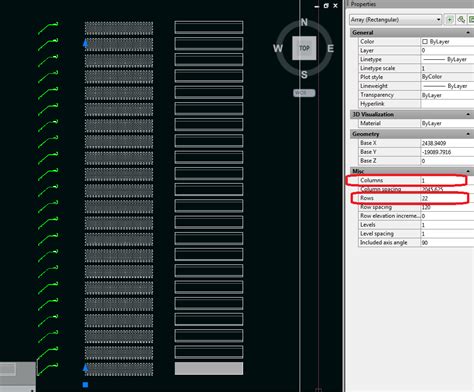This screenshot has width=474, height=392.
Task: Click the blue triangle grip on second array row
Action: pos(86,43)
